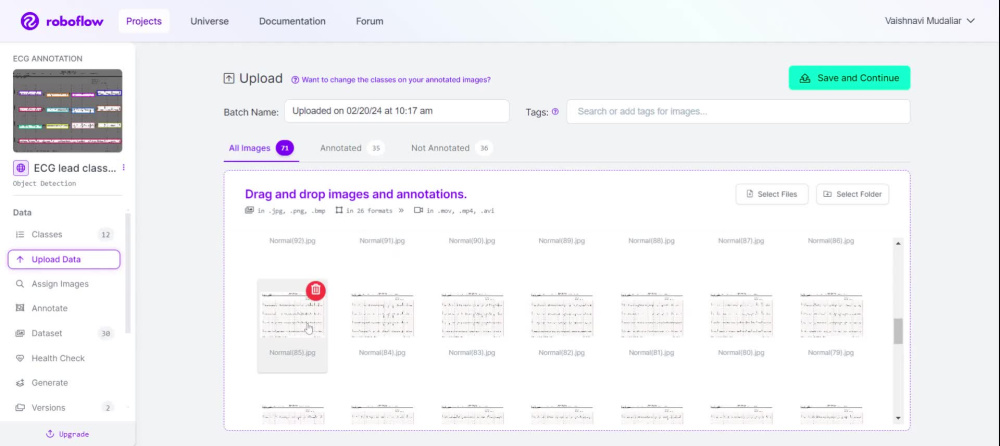Image resolution: width=1000 pixels, height=446 pixels.
Task: Click the Normal(89).jpg file name
Action: pyautogui.click(x=561, y=241)
